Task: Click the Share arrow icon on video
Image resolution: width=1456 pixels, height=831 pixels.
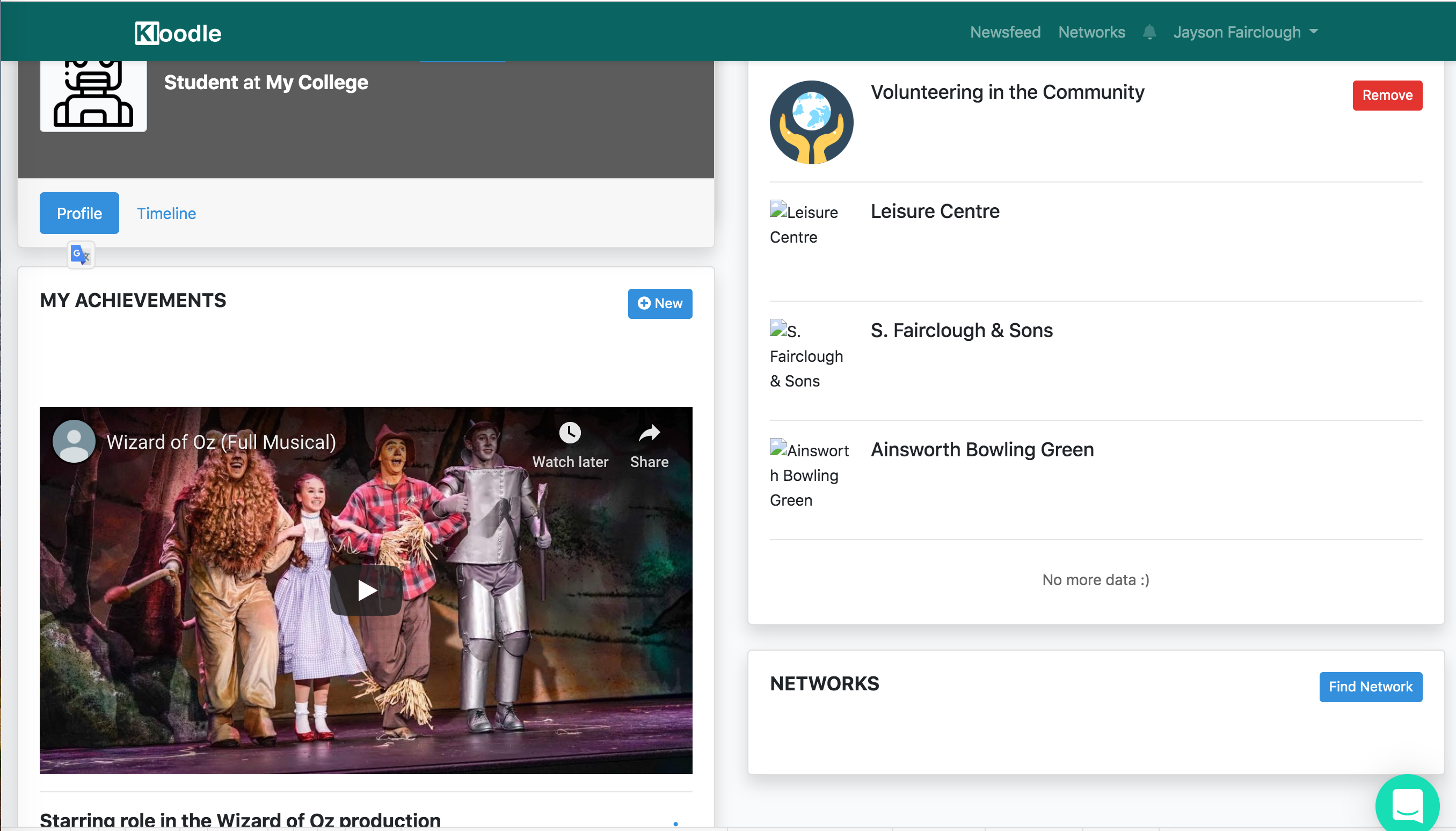Action: tap(649, 433)
